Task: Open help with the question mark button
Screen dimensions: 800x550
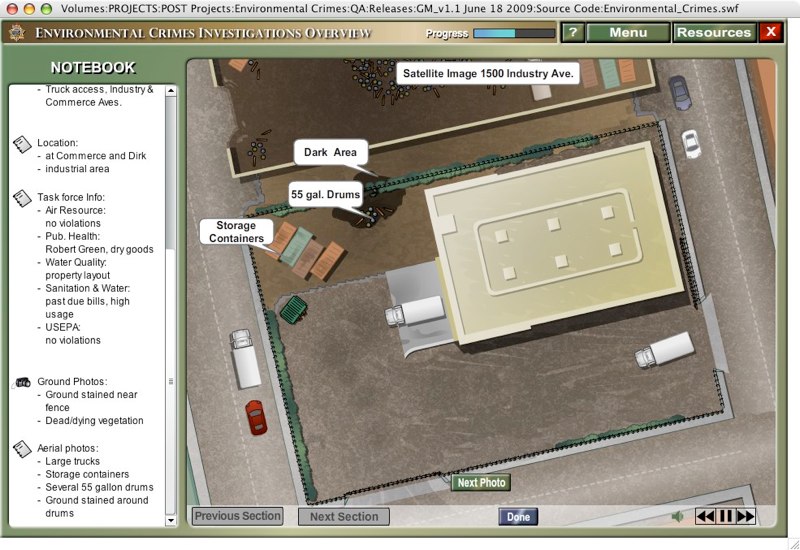Action: pos(572,32)
